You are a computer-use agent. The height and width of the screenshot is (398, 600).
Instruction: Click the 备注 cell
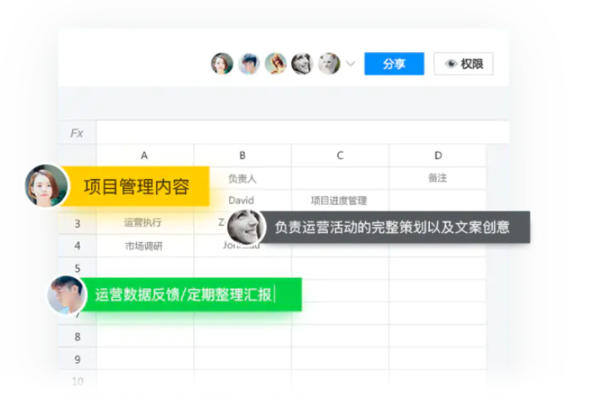coord(438,178)
